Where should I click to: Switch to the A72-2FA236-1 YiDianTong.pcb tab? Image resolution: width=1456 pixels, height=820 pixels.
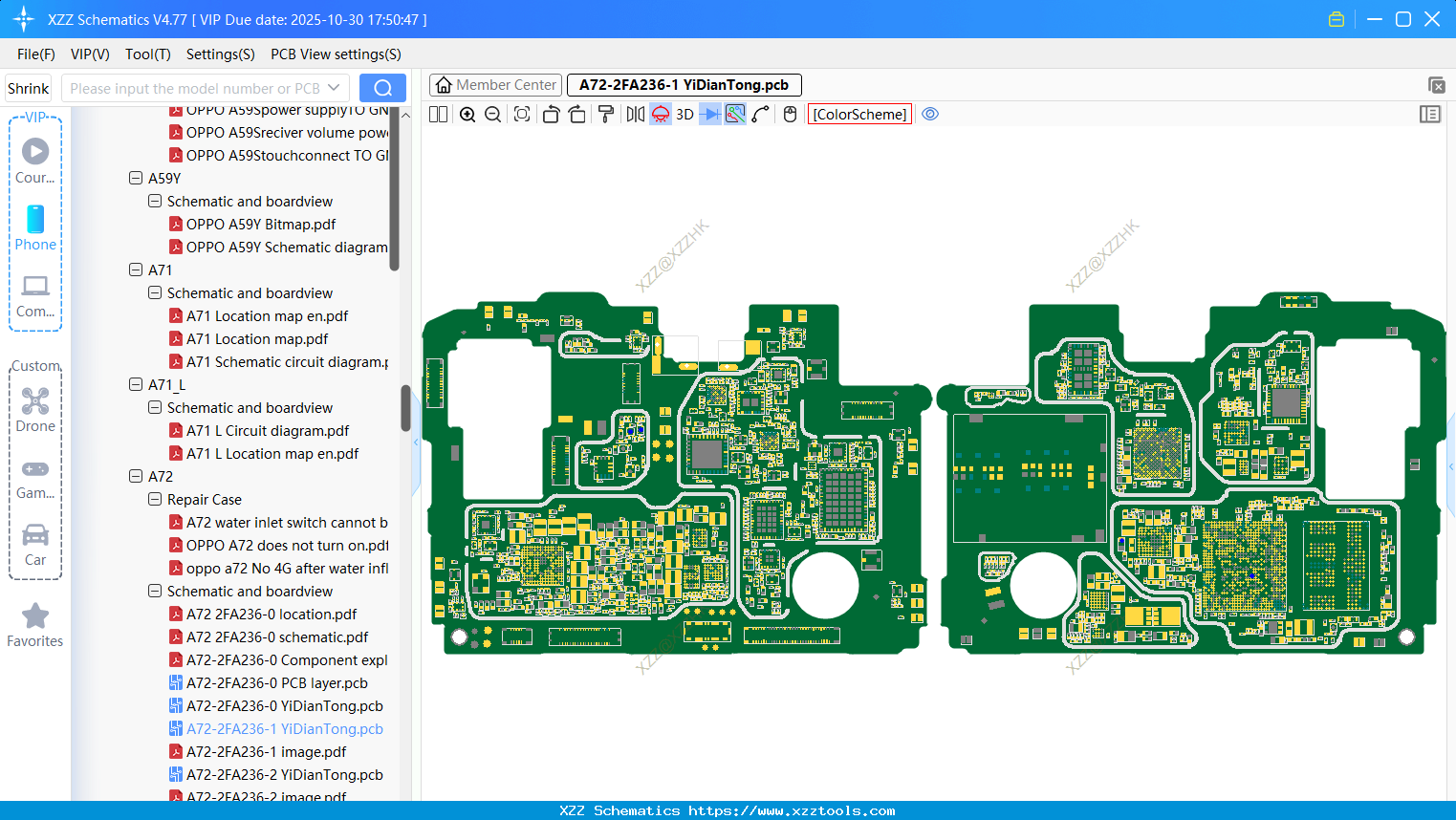[x=684, y=84]
